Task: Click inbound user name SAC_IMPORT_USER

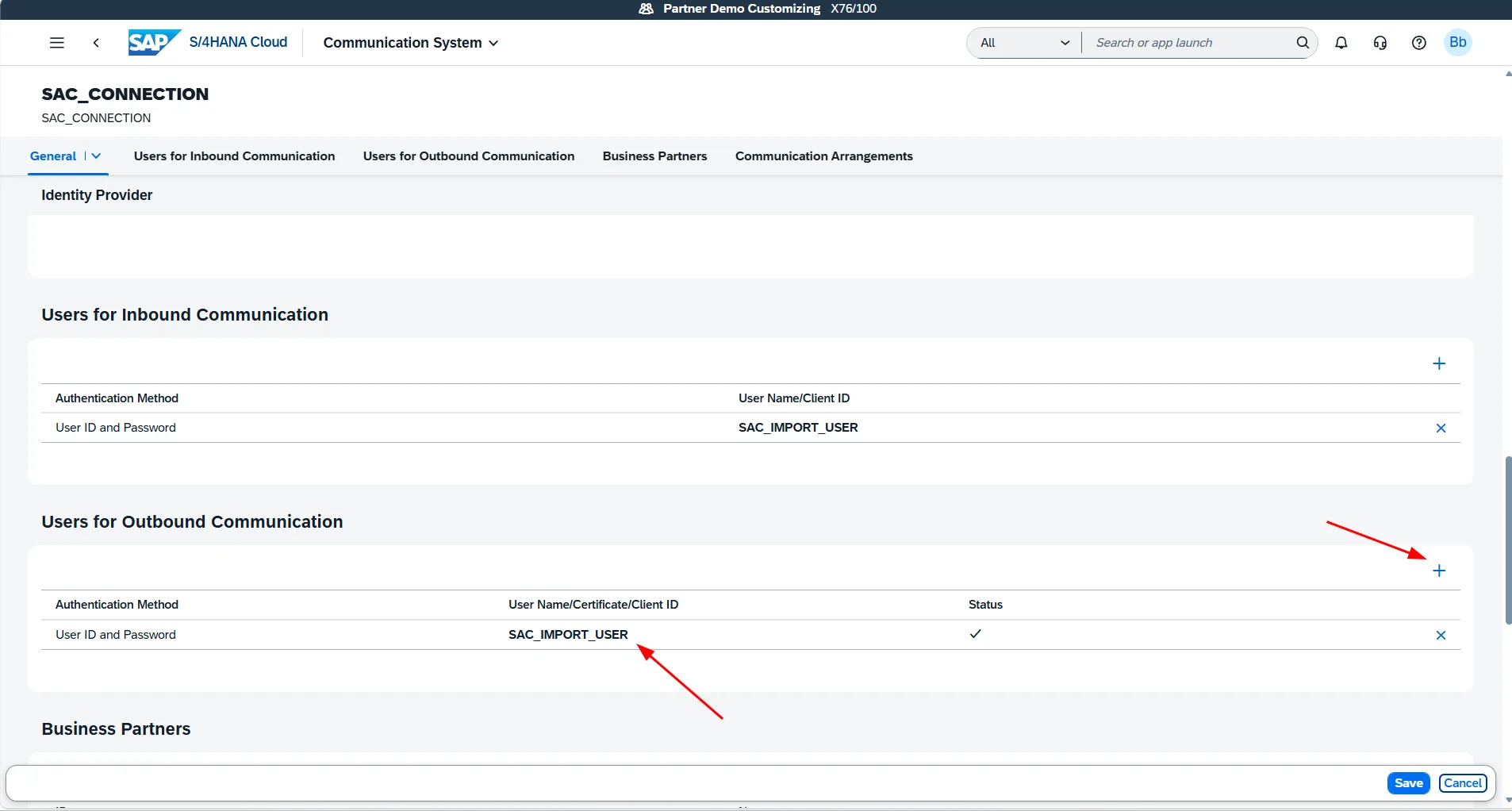Action: (798, 428)
